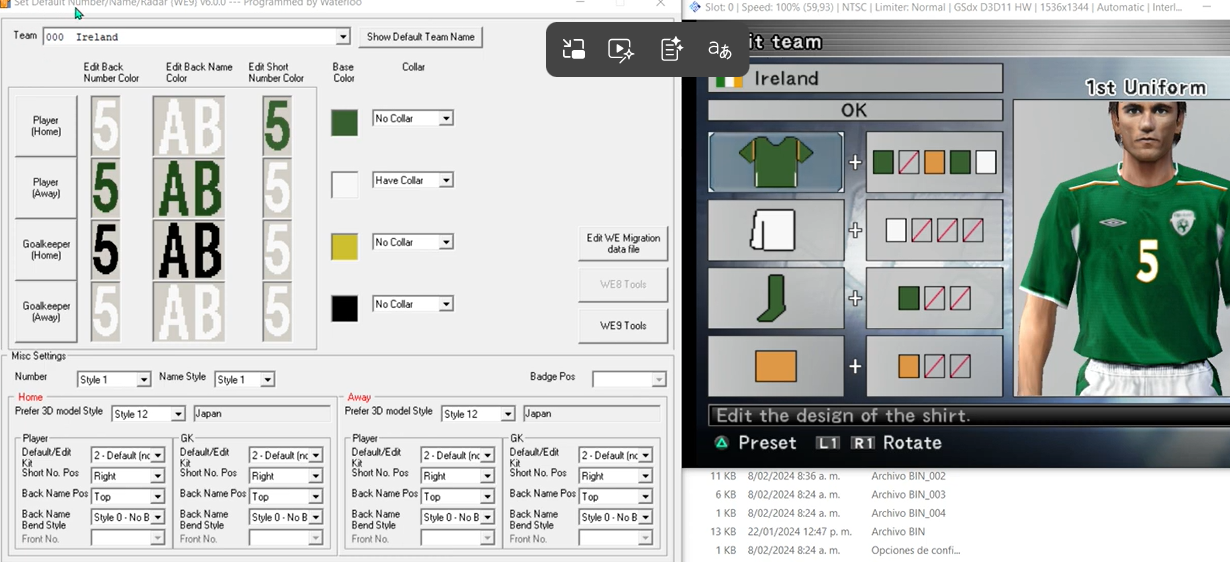The height and width of the screenshot is (562, 1230).
Task: Click the white swatch in the shirt color row
Action: point(986,162)
